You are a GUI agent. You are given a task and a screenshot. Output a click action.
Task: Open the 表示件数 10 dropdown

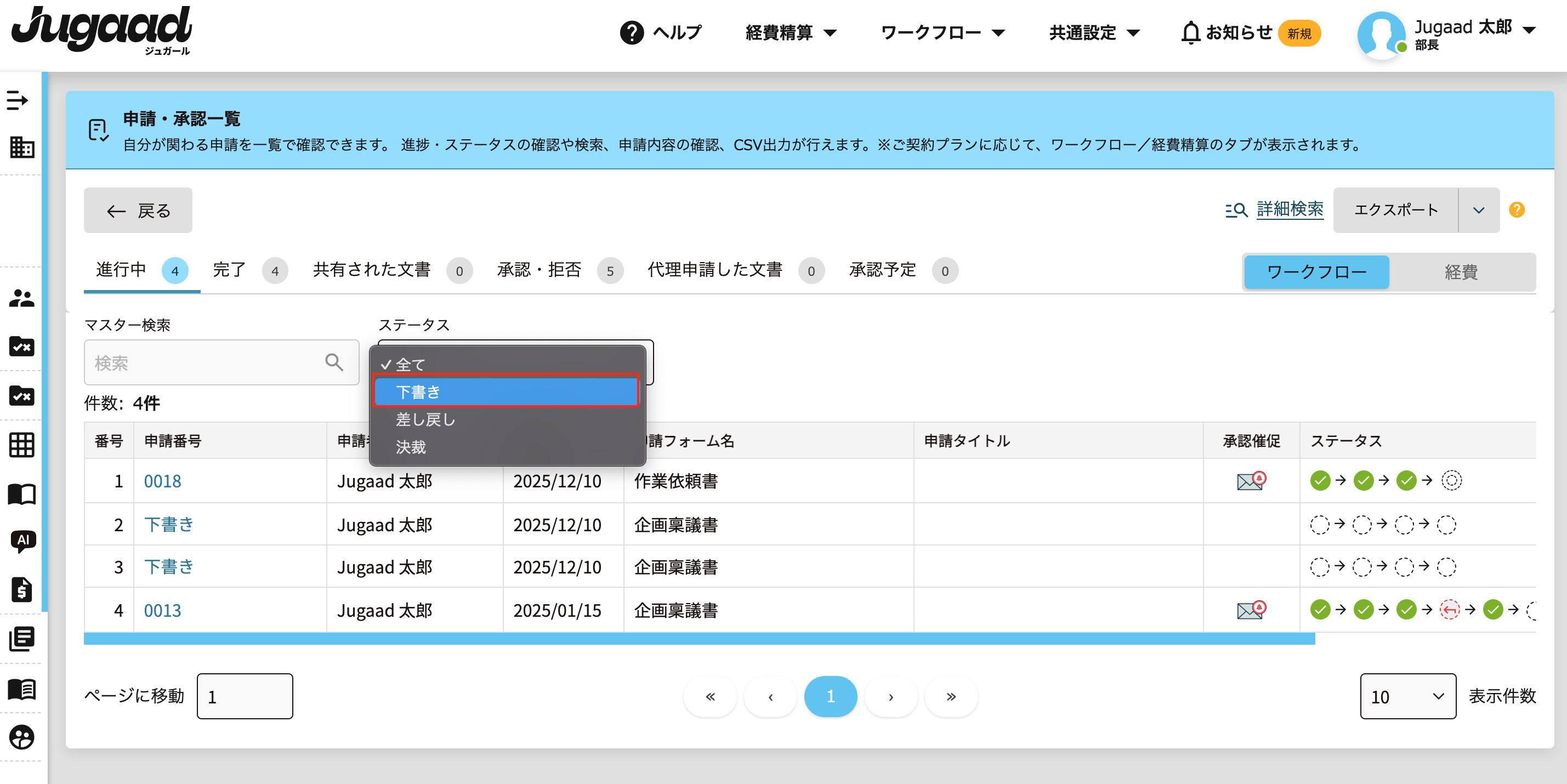pyautogui.click(x=1407, y=696)
